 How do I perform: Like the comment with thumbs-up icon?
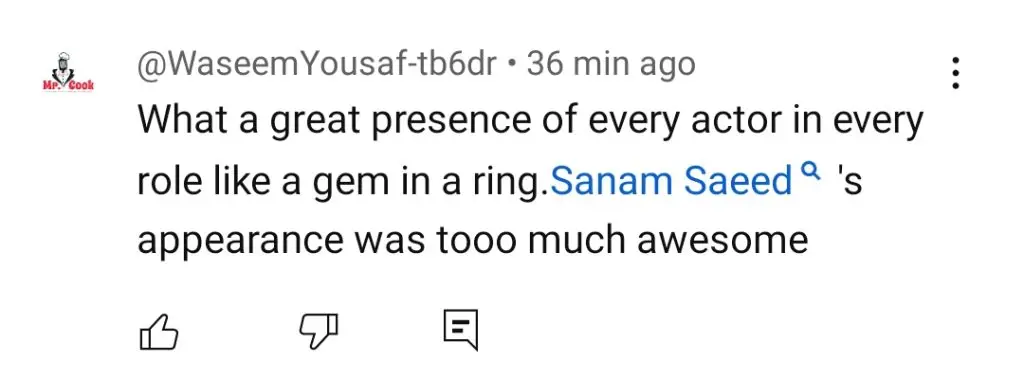[159, 331]
